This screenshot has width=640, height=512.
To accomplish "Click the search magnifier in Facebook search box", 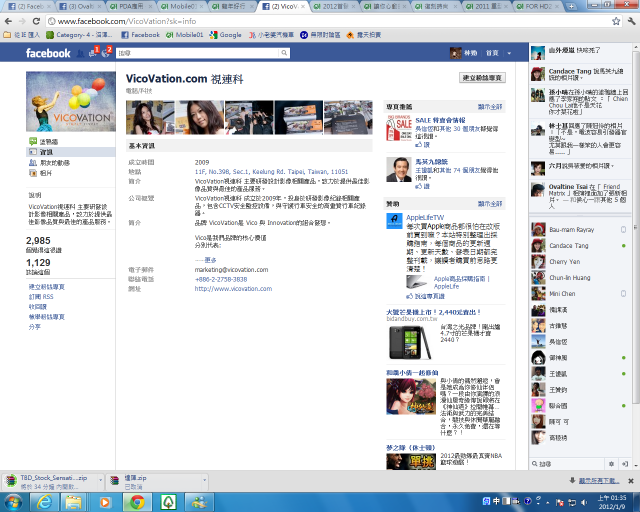I will click(x=284, y=53).
